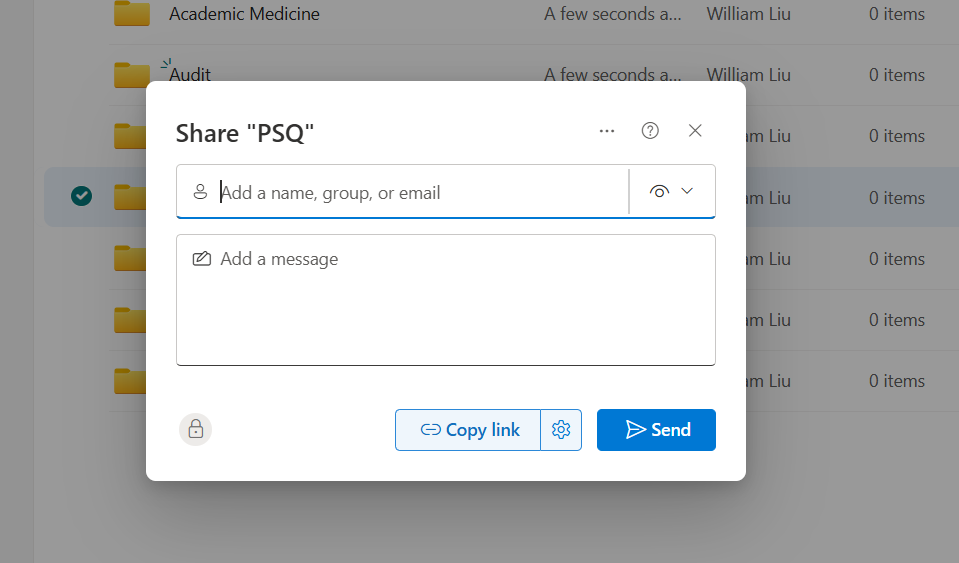Click the folder icon in the bottom row
Image resolution: width=959 pixels, height=563 pixels.
tap(131, 381)
